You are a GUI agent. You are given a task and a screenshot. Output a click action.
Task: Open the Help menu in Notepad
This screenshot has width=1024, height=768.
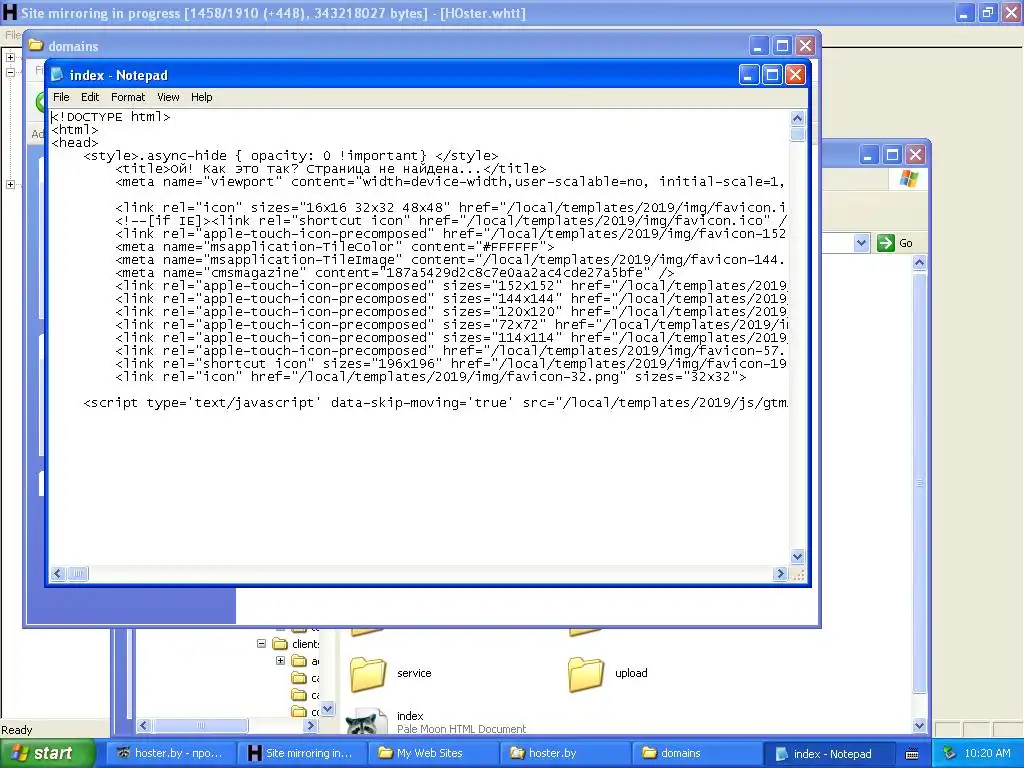201,97
